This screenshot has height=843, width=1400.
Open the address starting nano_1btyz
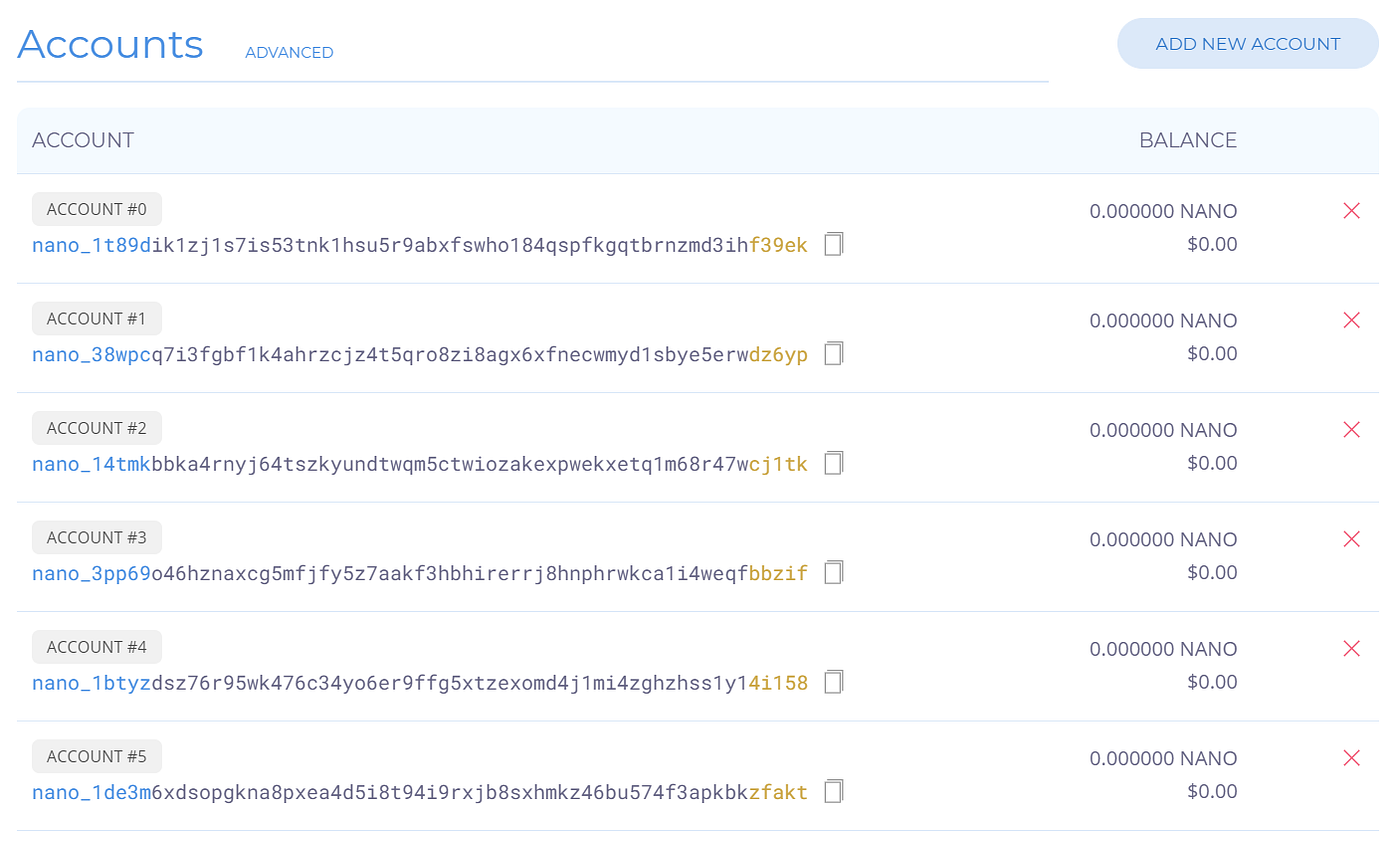coord(420,683)
